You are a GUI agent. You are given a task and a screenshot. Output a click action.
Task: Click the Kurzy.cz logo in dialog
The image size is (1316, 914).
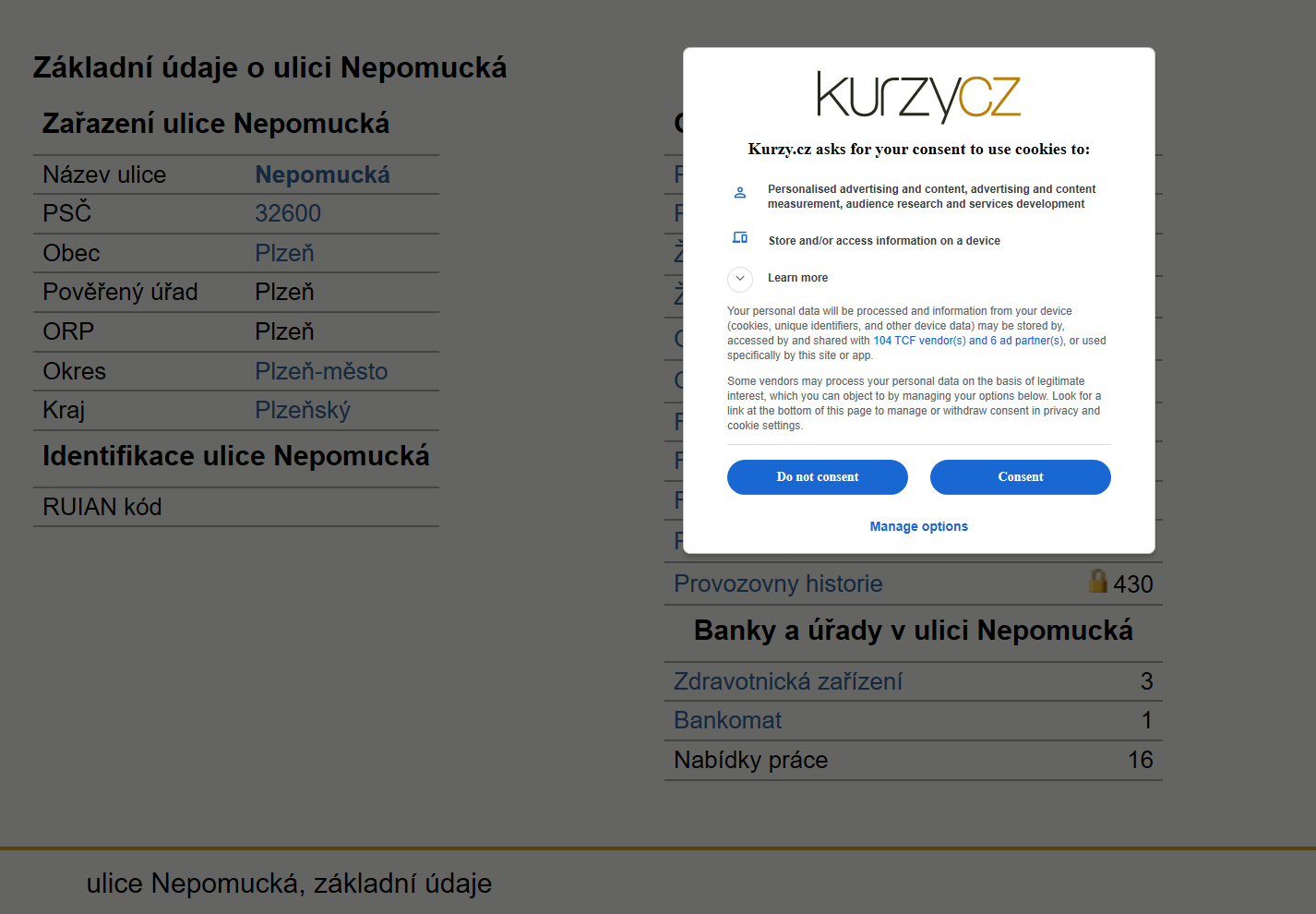918,96
